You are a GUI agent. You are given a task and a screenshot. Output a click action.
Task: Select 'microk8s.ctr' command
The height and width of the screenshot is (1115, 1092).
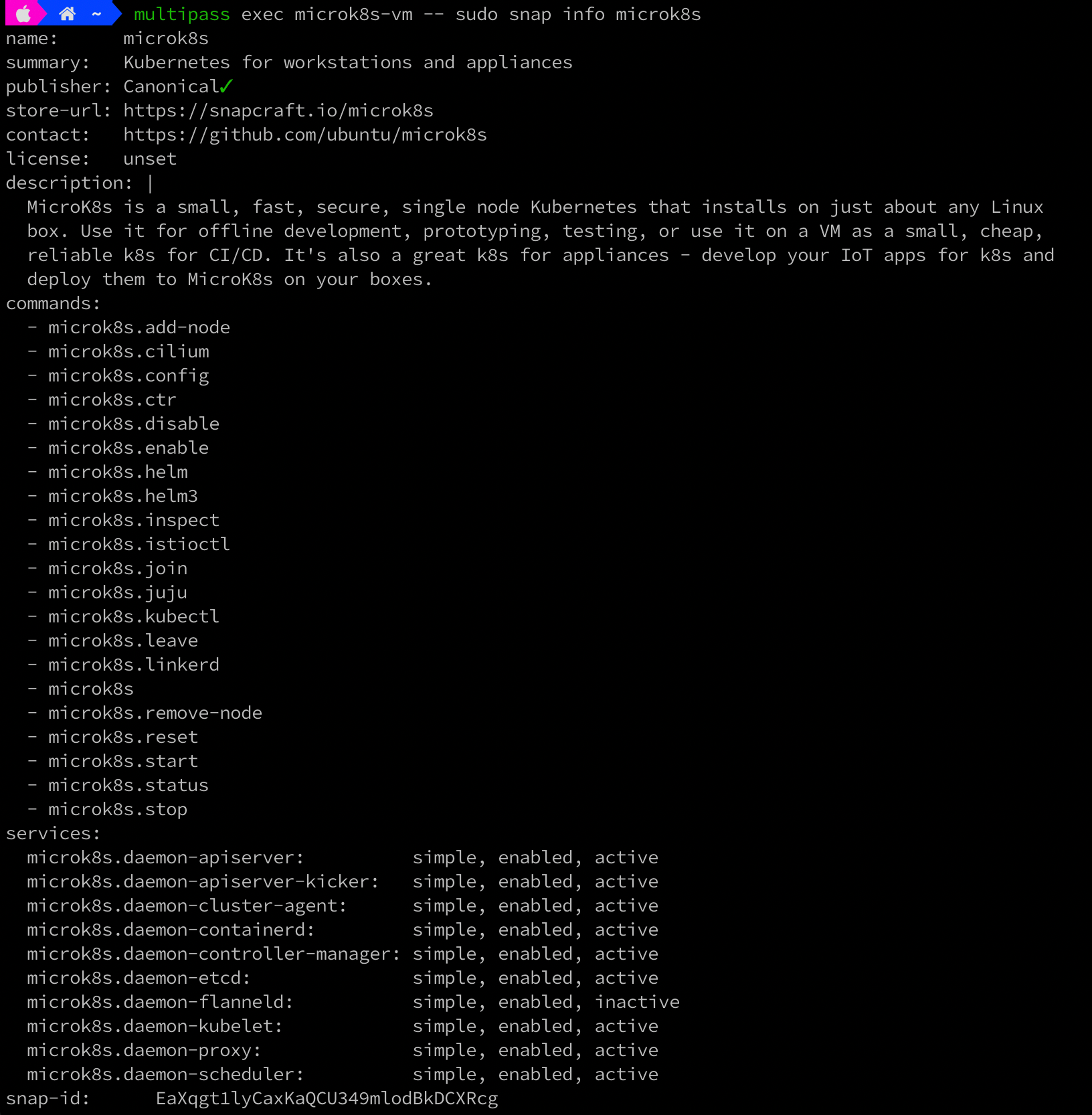112,400
